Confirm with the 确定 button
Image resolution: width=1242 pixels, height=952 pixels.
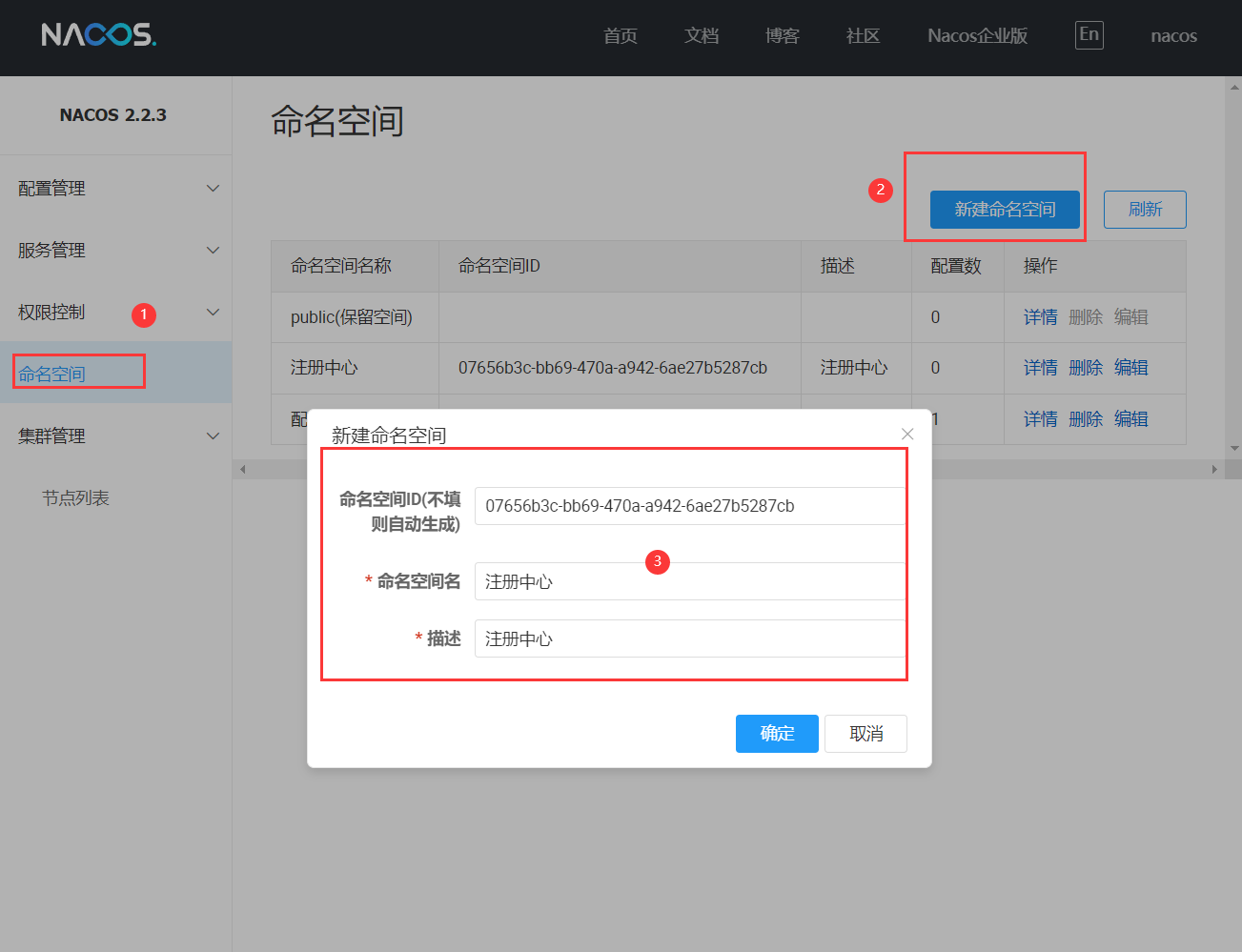[777, 734]
